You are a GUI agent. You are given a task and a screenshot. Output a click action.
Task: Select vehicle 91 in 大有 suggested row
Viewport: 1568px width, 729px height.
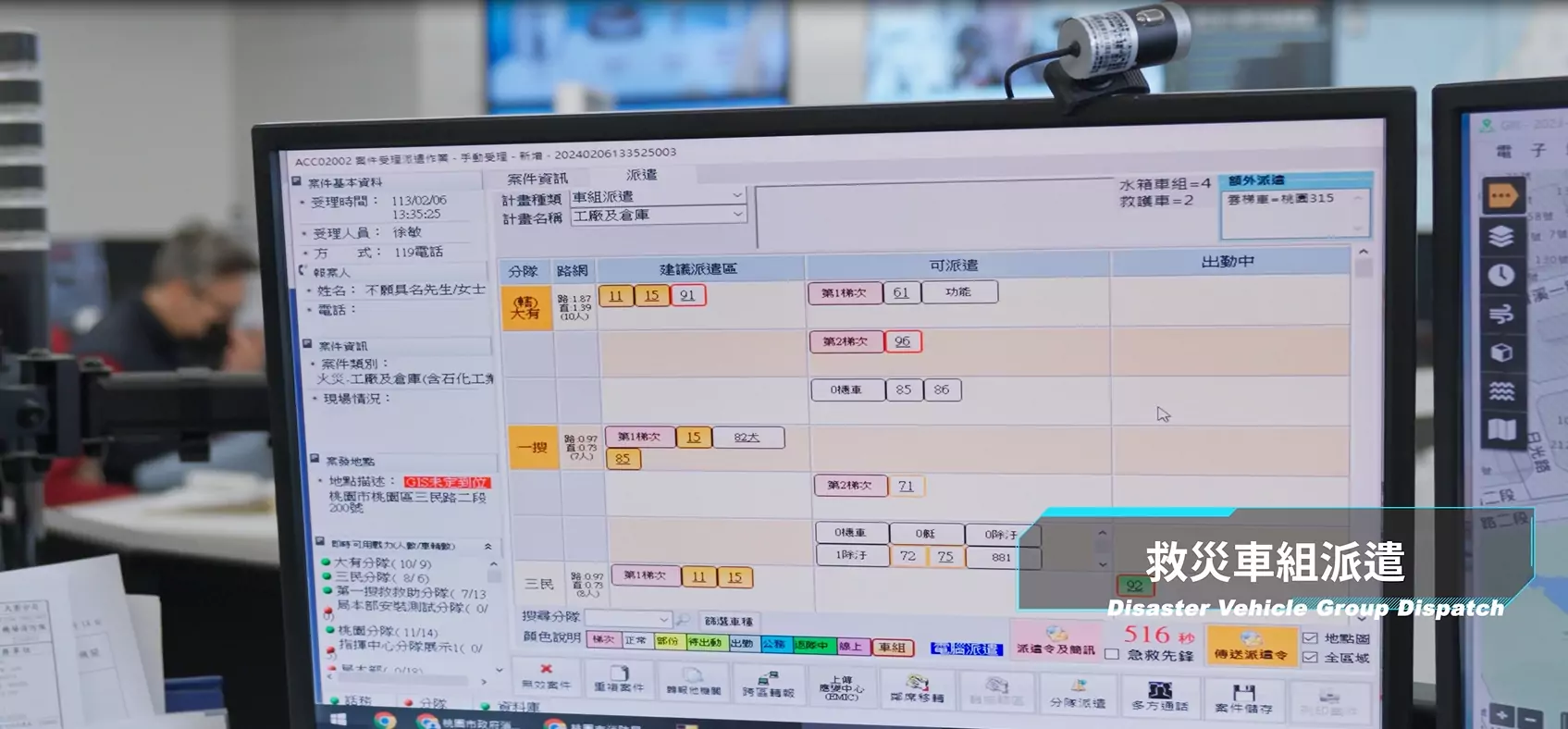click(x=687, y=295)
